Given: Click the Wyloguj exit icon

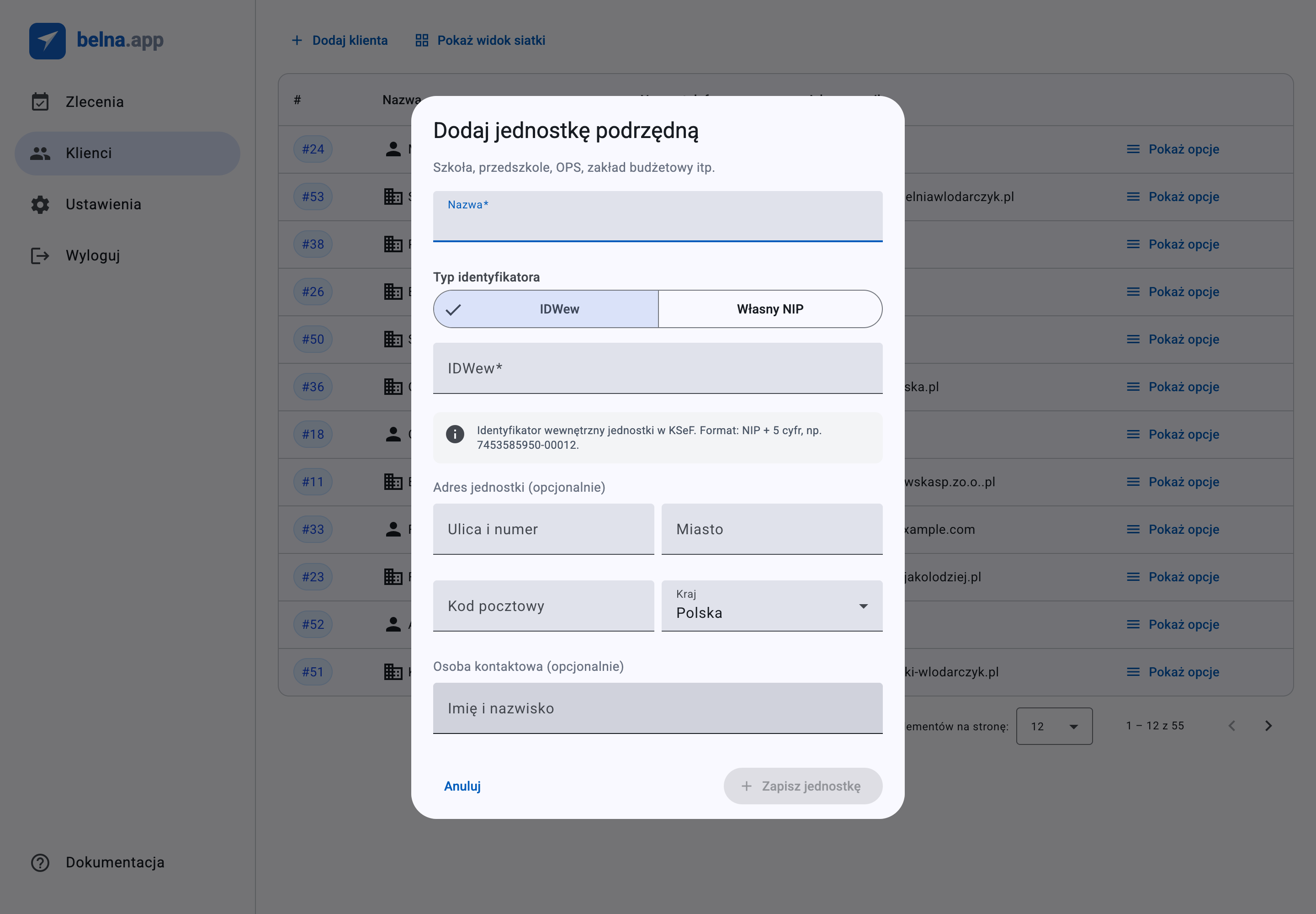Looking at the screenshot, I should (x=40, y=255).
